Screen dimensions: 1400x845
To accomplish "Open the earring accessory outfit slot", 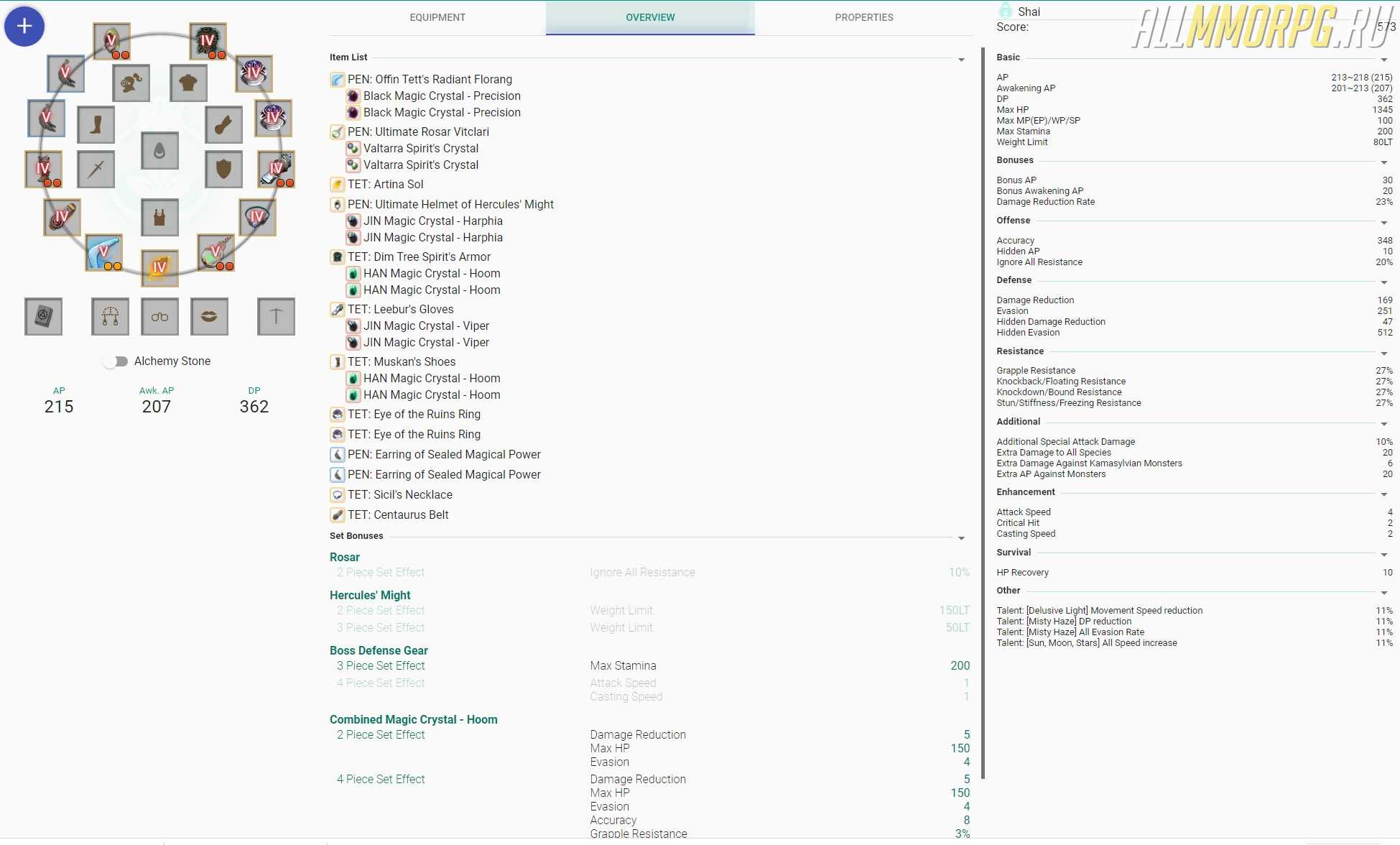I will (x=110, y=316).
